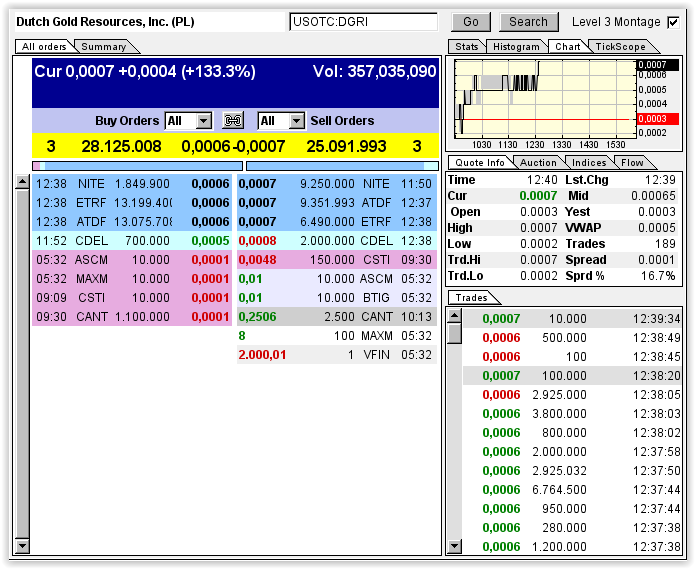This screenshot has width=695, height=569.
Task: Switch to the All orders tab
Action: 44,47
